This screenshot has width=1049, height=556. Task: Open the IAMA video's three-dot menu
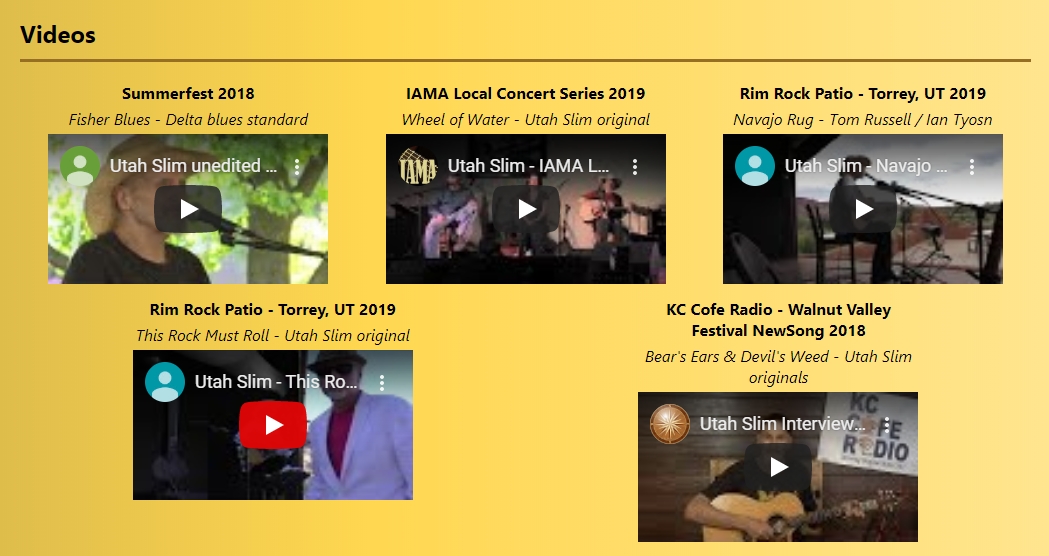pos(634,167)
